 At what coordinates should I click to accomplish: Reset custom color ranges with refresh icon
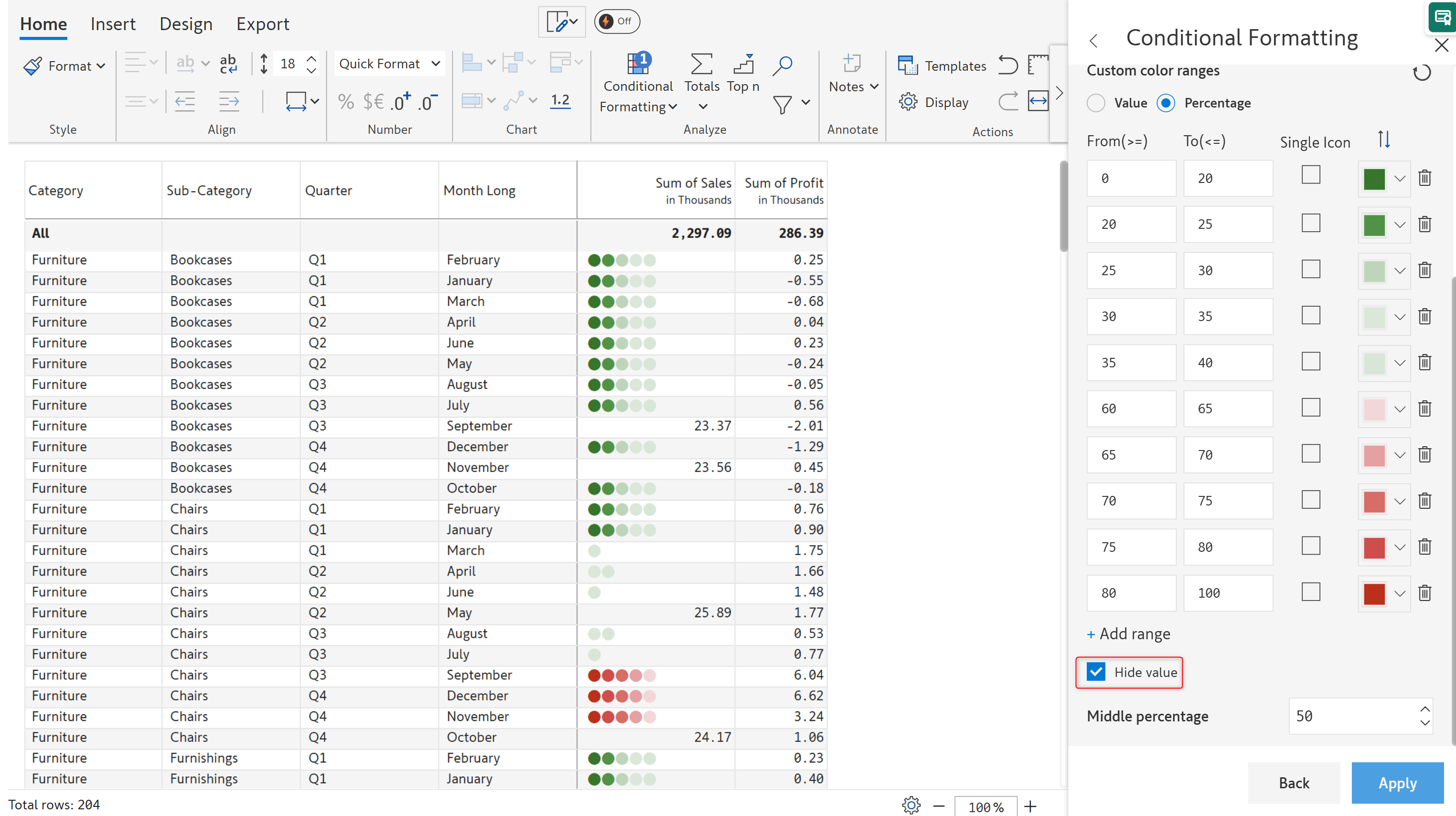1422,73
